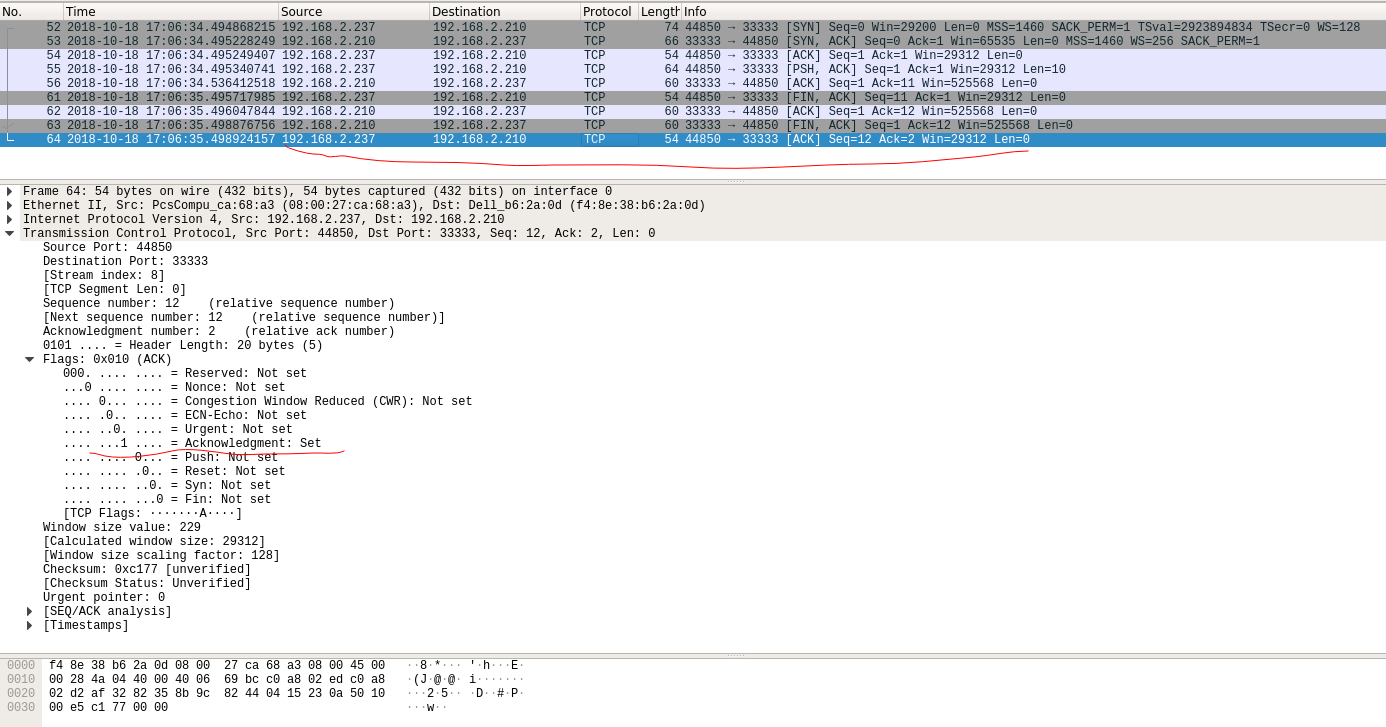
Task: Select the [TCP Flags] summary line
Action: pos(153,514)
